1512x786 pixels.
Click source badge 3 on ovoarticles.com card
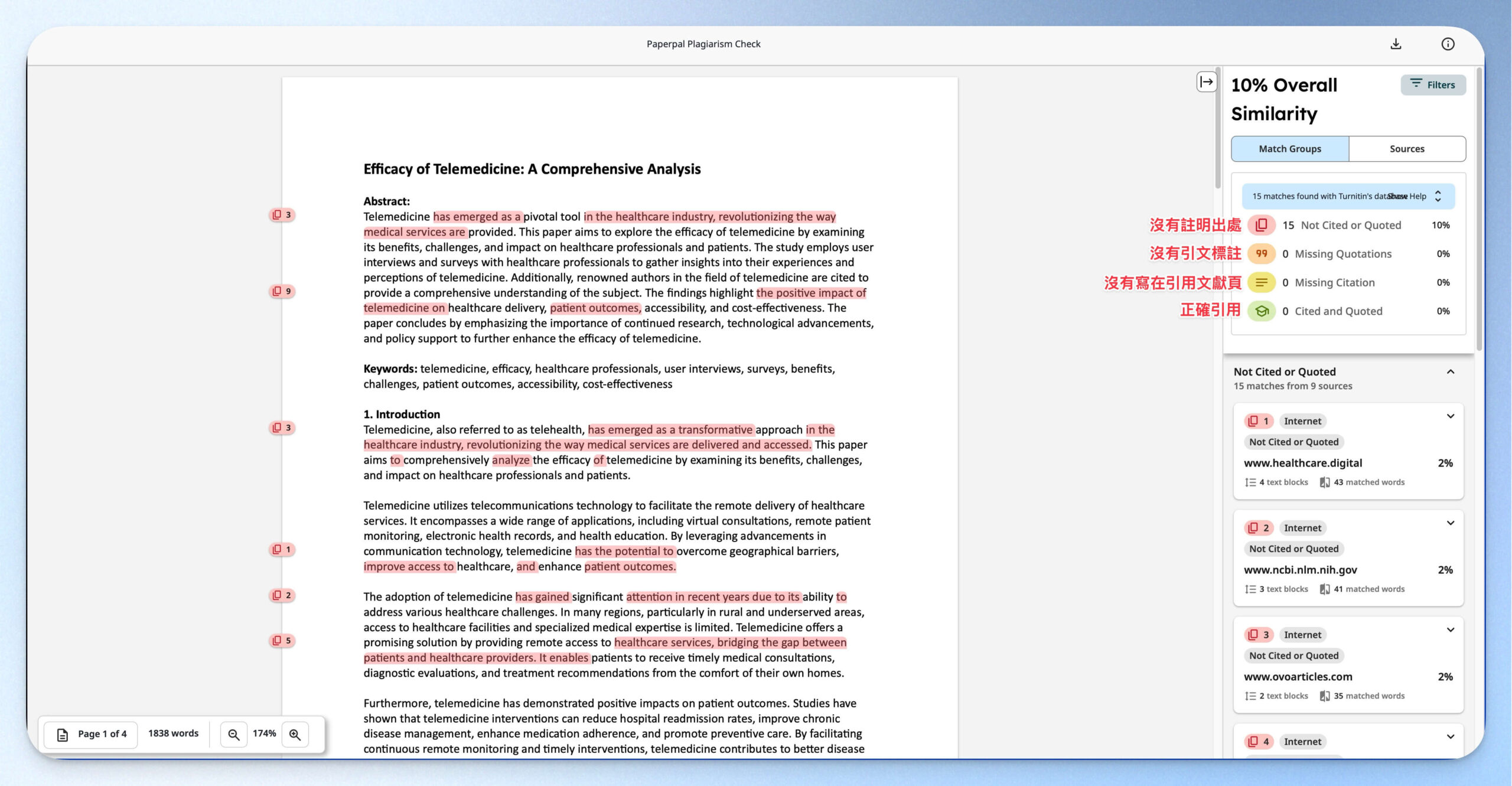coord(1259,635)
